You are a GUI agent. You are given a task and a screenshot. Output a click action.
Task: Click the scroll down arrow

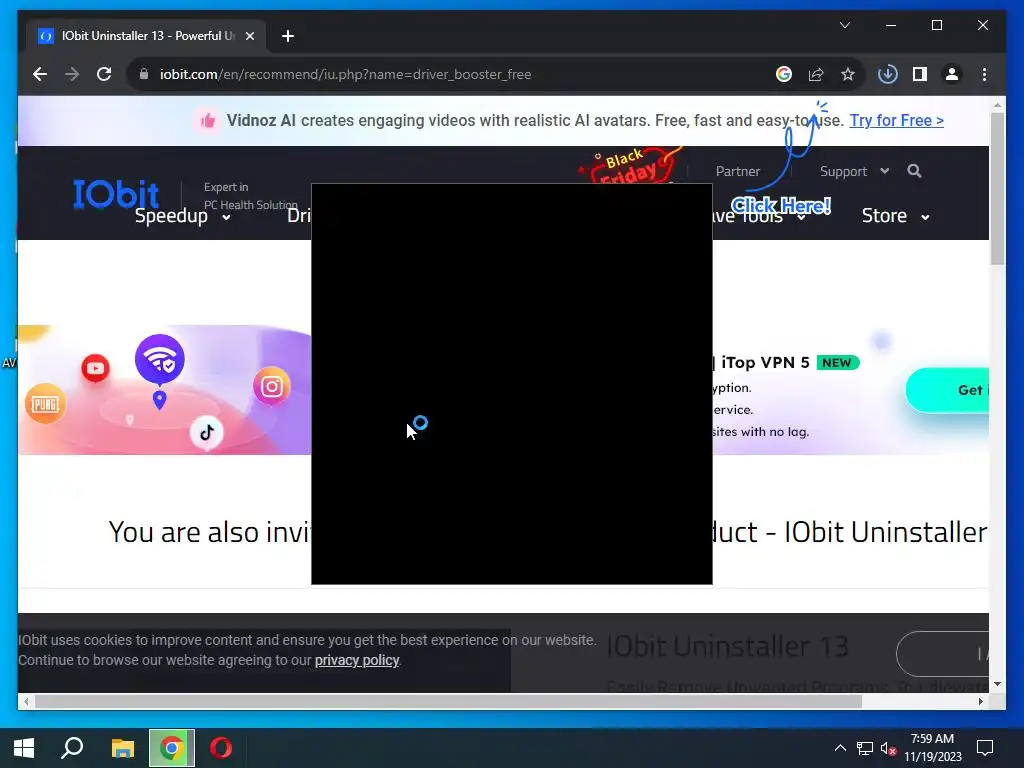997,684
